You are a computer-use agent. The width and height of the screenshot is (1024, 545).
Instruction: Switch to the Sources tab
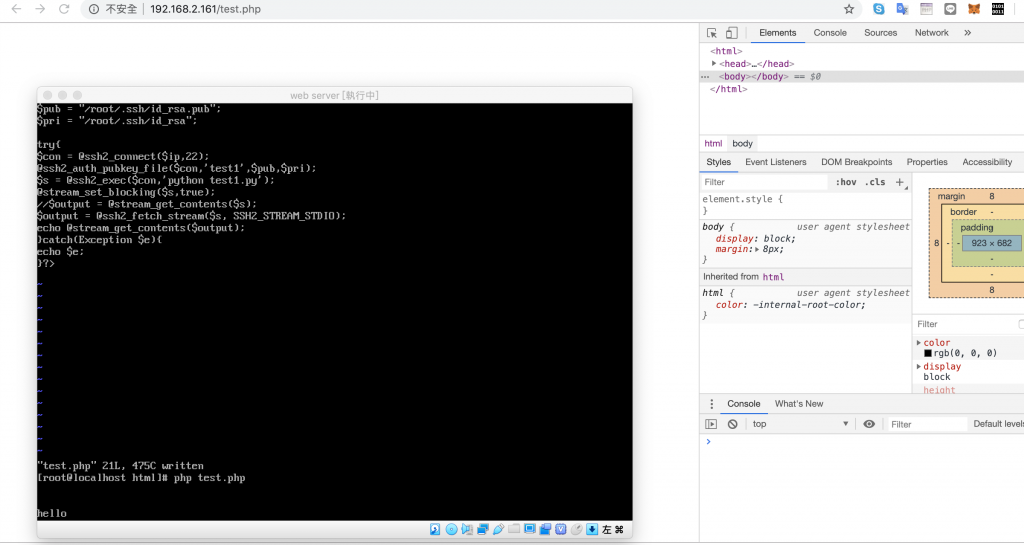coord(880,33)
